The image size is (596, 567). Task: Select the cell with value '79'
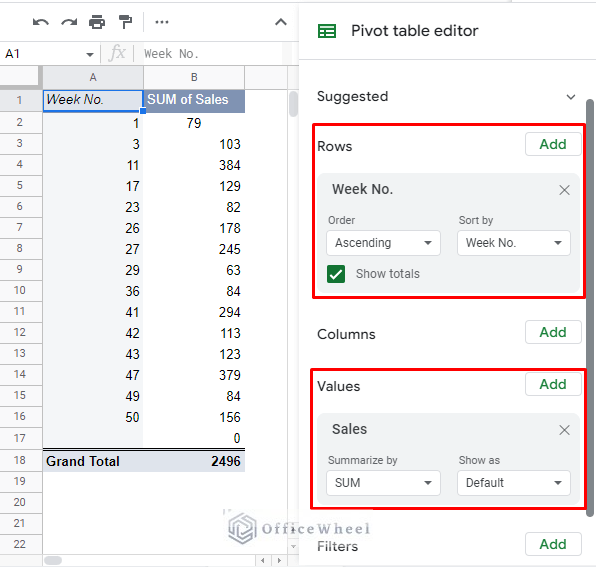(194, 123)
